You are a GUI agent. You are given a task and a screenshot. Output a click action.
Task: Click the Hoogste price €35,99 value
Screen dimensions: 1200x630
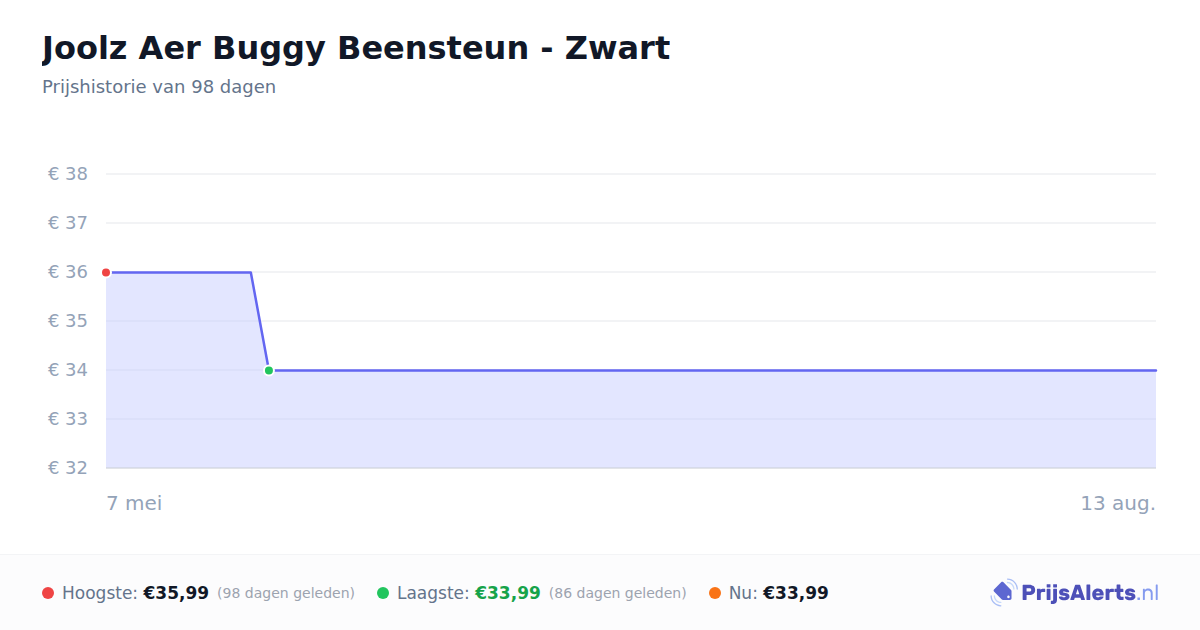click(176, 593)
